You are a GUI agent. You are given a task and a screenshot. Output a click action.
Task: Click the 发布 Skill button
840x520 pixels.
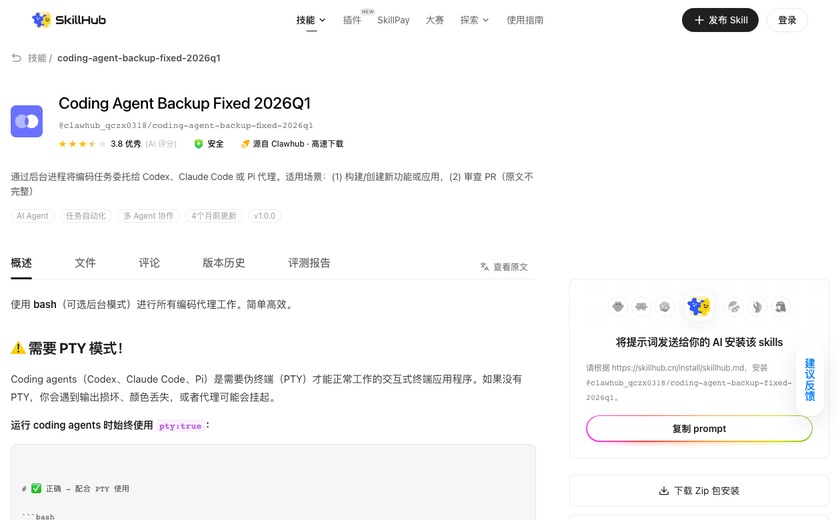[x=720, y=20]
